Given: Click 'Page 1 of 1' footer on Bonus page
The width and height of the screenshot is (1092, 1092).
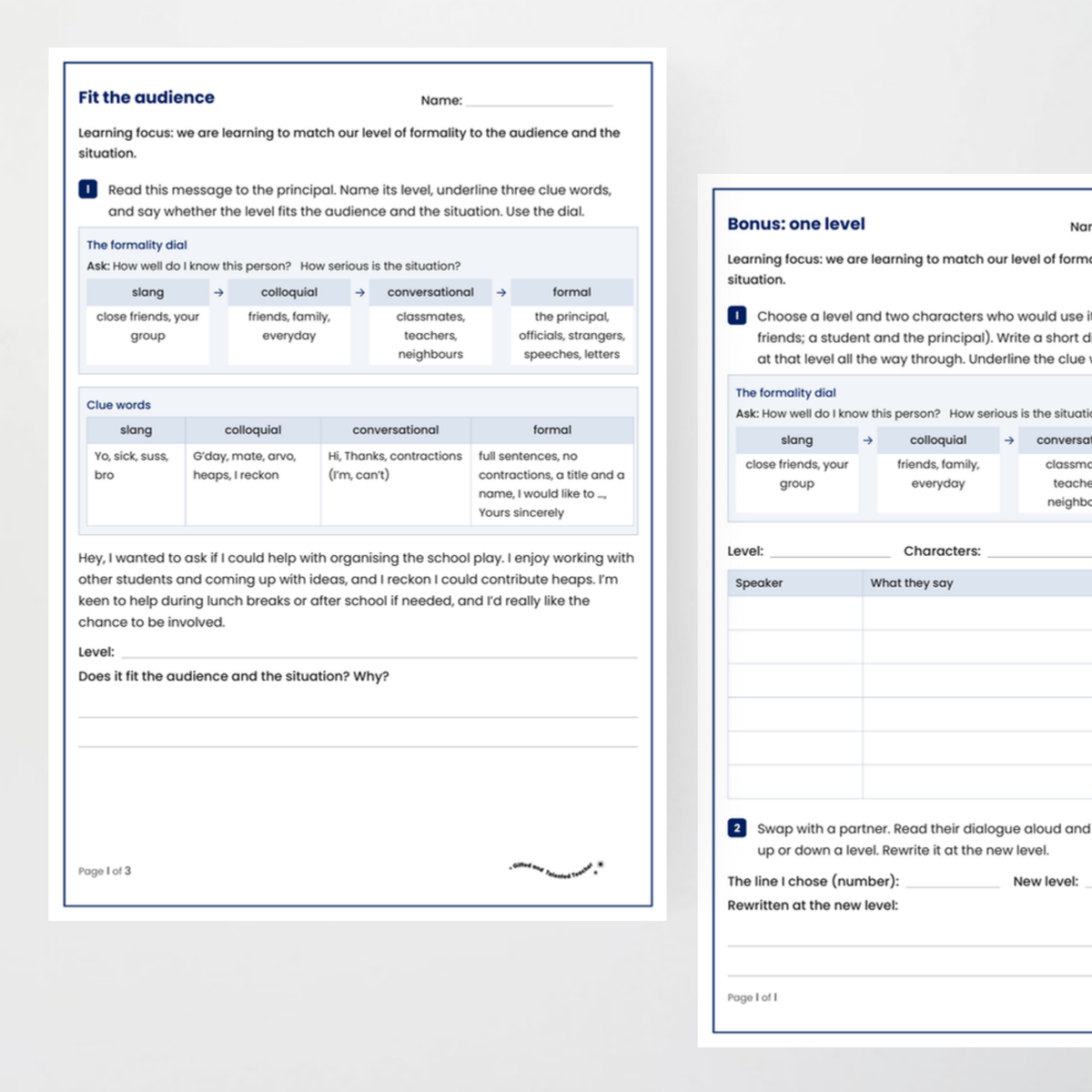Looking at the screenshot, I should click(x=753, y=997).
